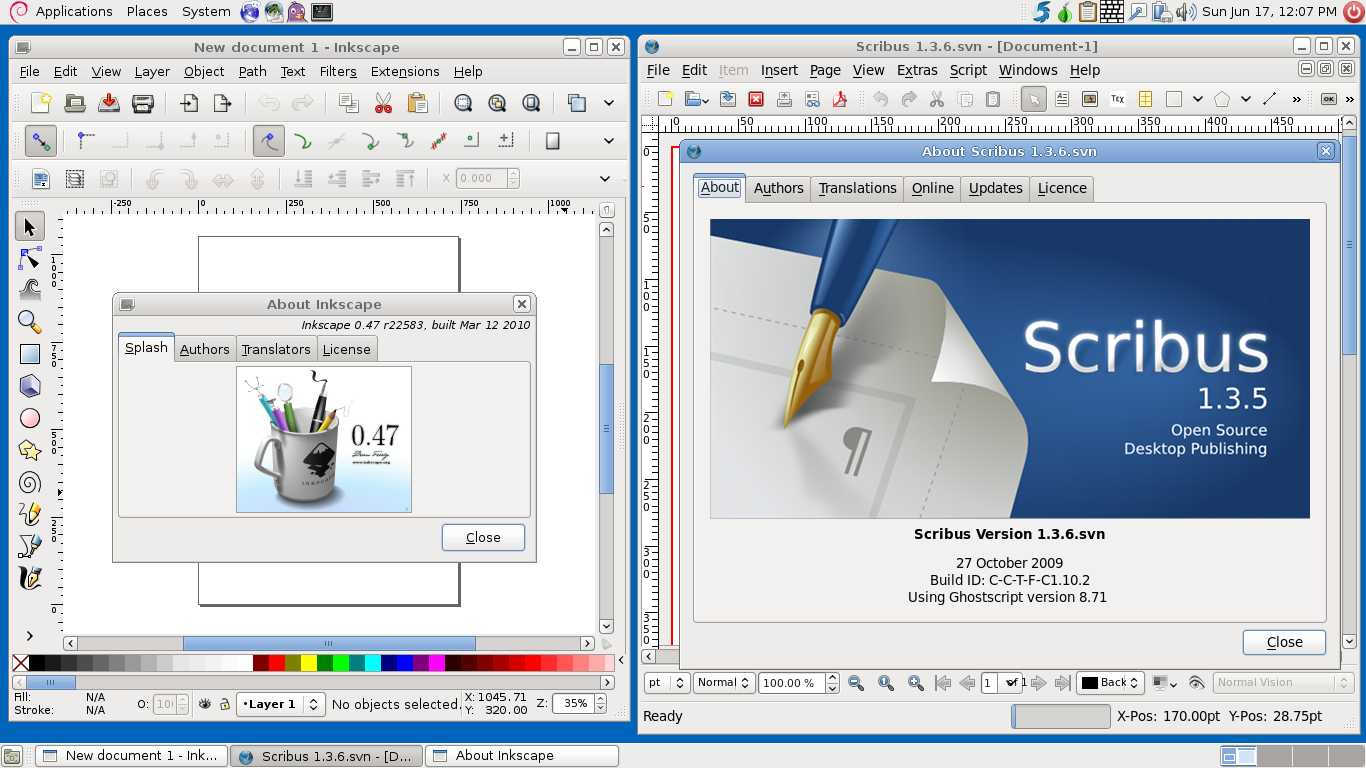Select the Zoom magnifier tool in Inkscape
1366x768 pixels.
(30, 322)
